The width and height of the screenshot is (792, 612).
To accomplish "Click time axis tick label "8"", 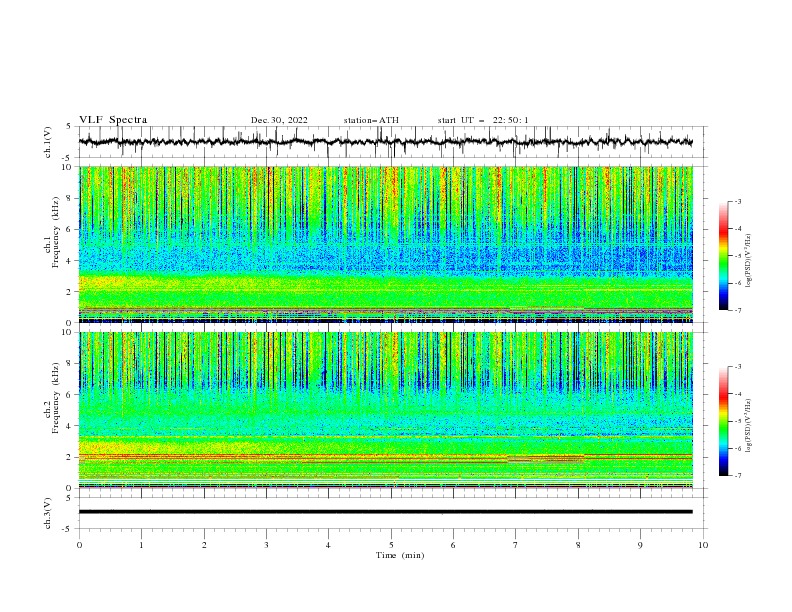I will click(x=578, y=545).
